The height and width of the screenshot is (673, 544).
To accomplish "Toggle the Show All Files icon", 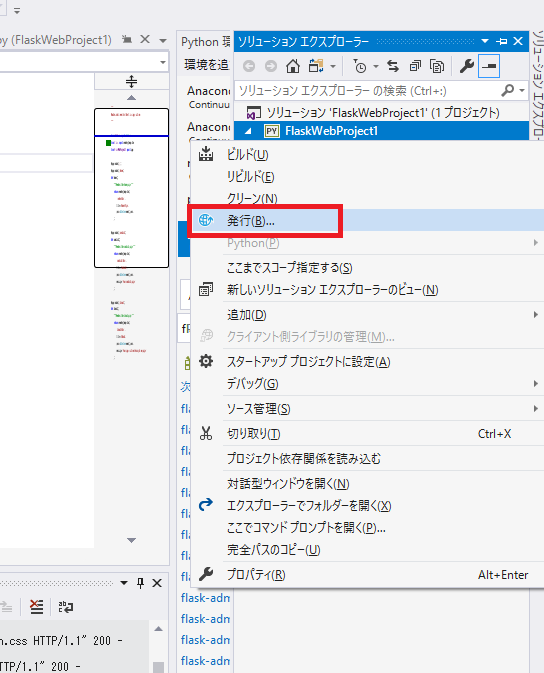I will click(437, 66).
